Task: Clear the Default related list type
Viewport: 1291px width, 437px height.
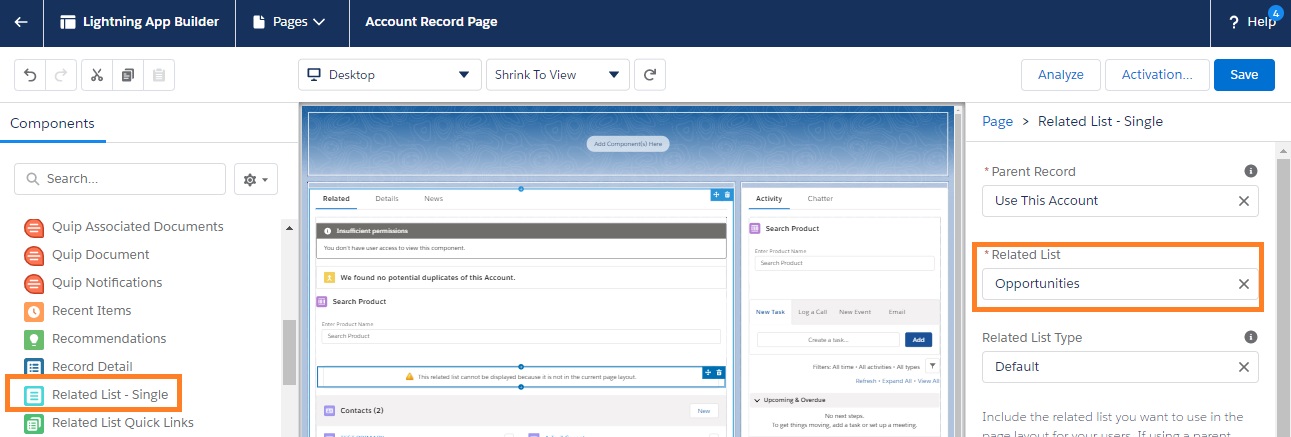Action: click(1244, 367)
